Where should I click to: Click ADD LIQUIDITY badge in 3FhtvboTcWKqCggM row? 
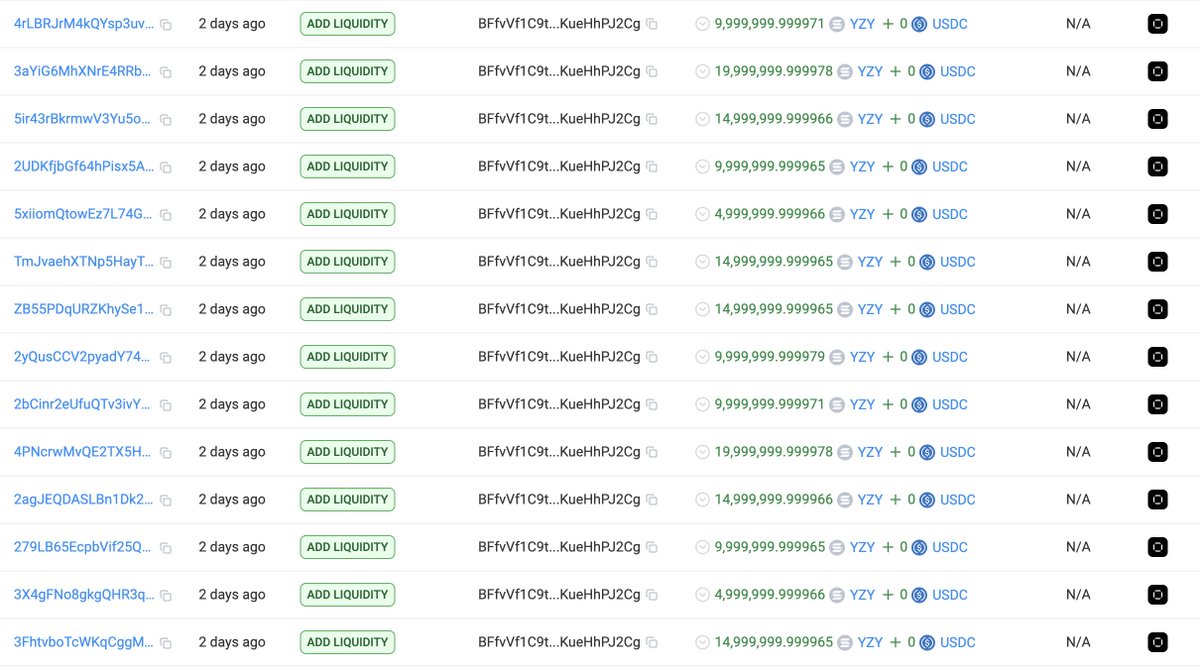pos(347,642)
